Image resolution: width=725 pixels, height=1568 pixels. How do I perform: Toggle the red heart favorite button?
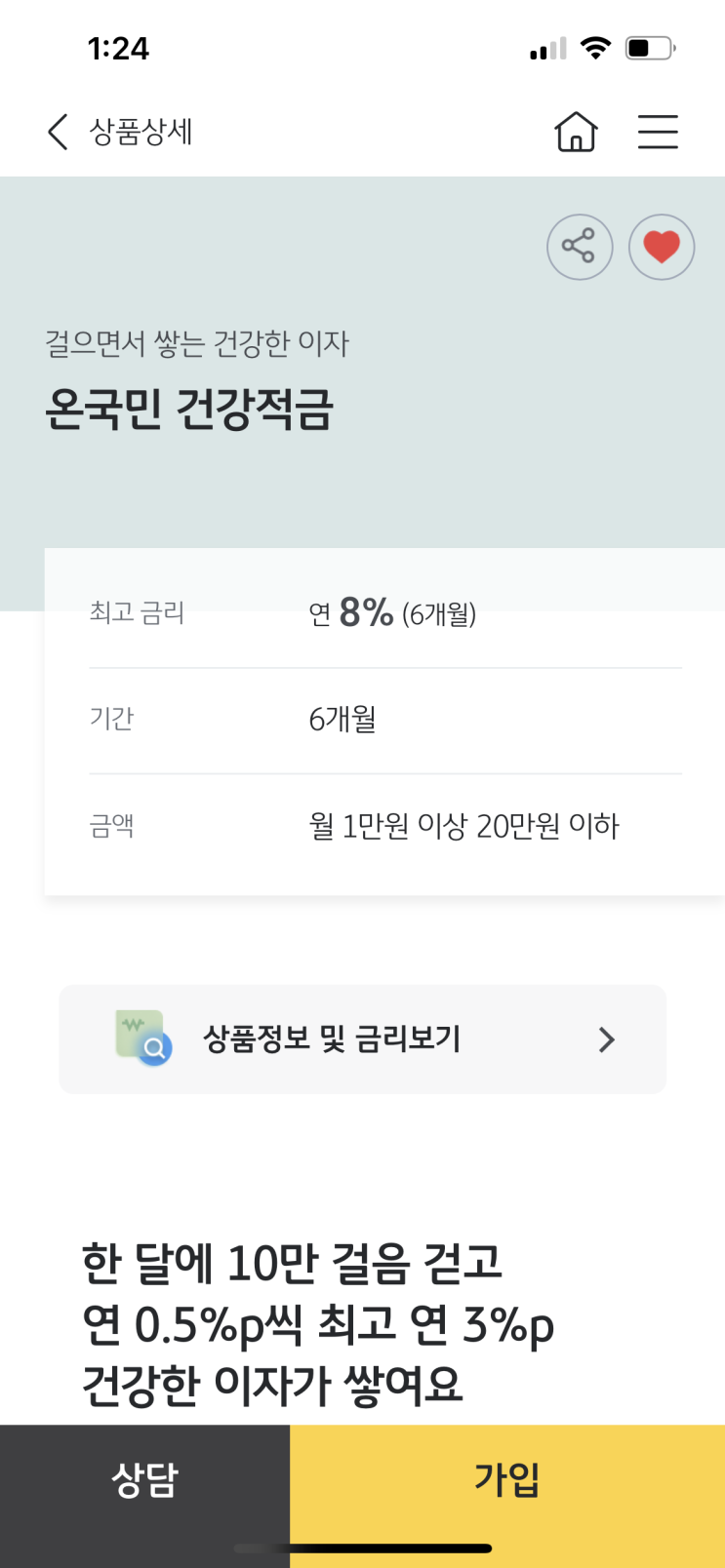click(662, 247)
